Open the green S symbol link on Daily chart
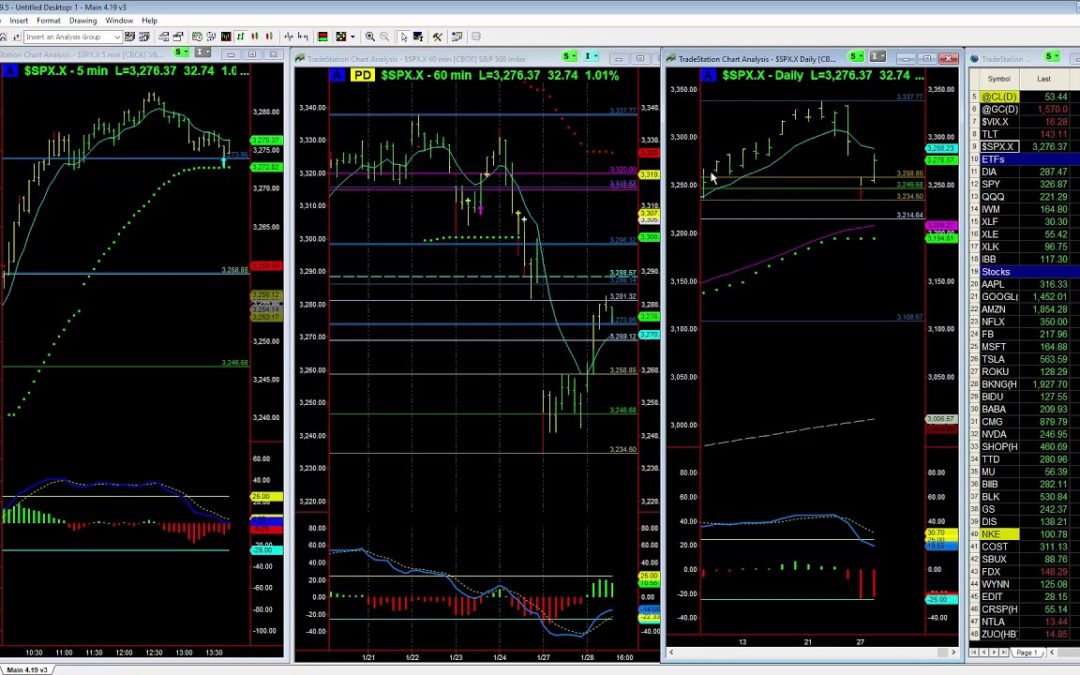This screenshot has width=1080, height=675. coord(855,56)
